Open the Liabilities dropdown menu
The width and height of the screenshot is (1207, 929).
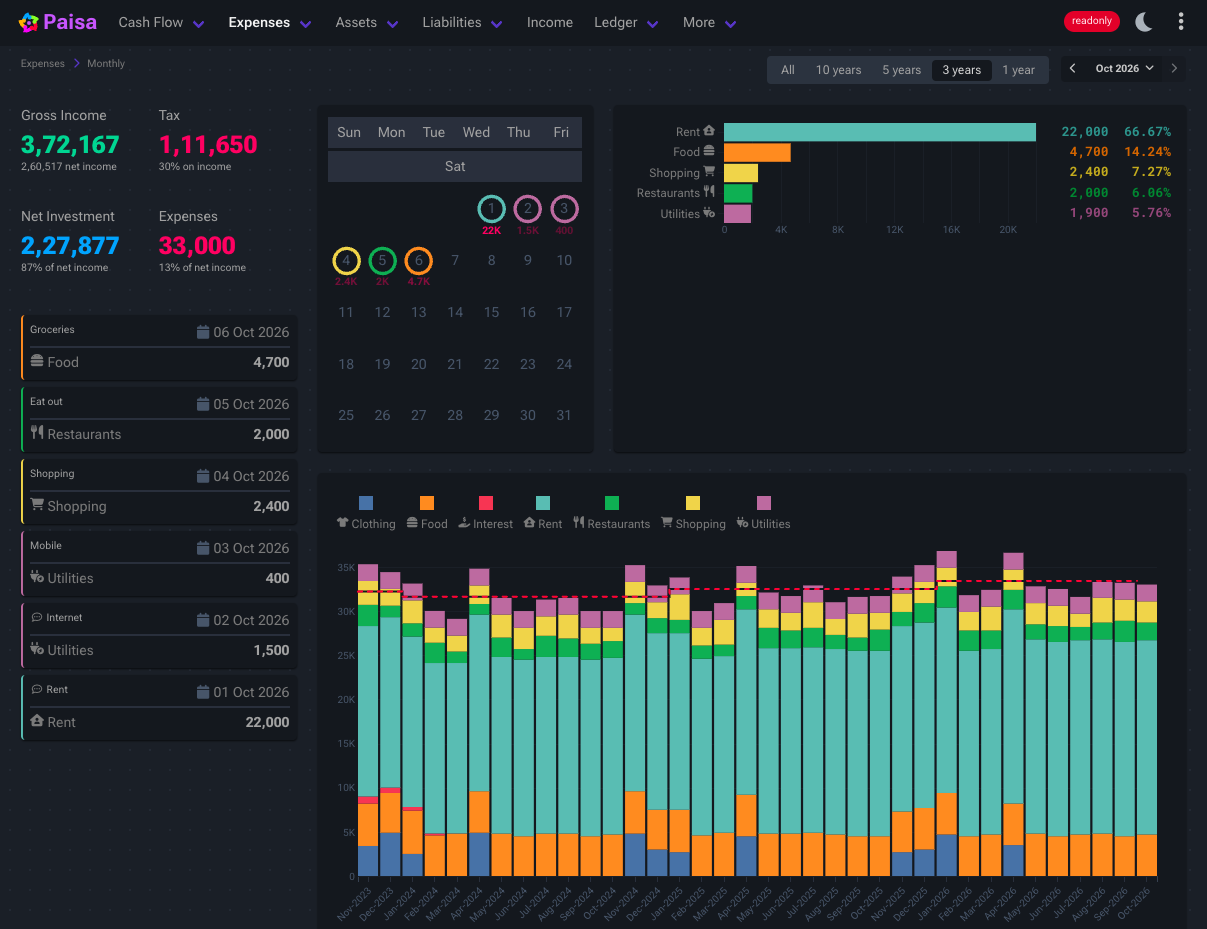tap(463, 22)
